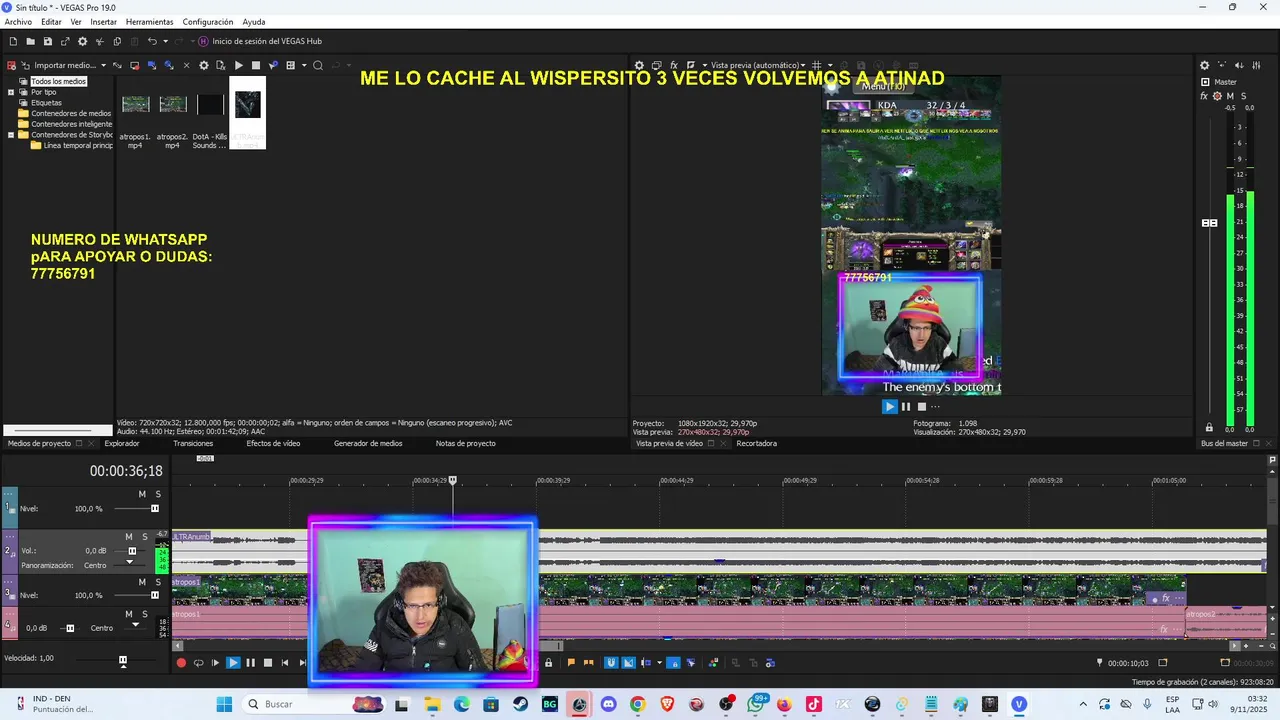Mute track 3 with its M button
Image resolution: width=1280 pixels, height=720 pixels.
pyautogui.click(x=142, y=582)
